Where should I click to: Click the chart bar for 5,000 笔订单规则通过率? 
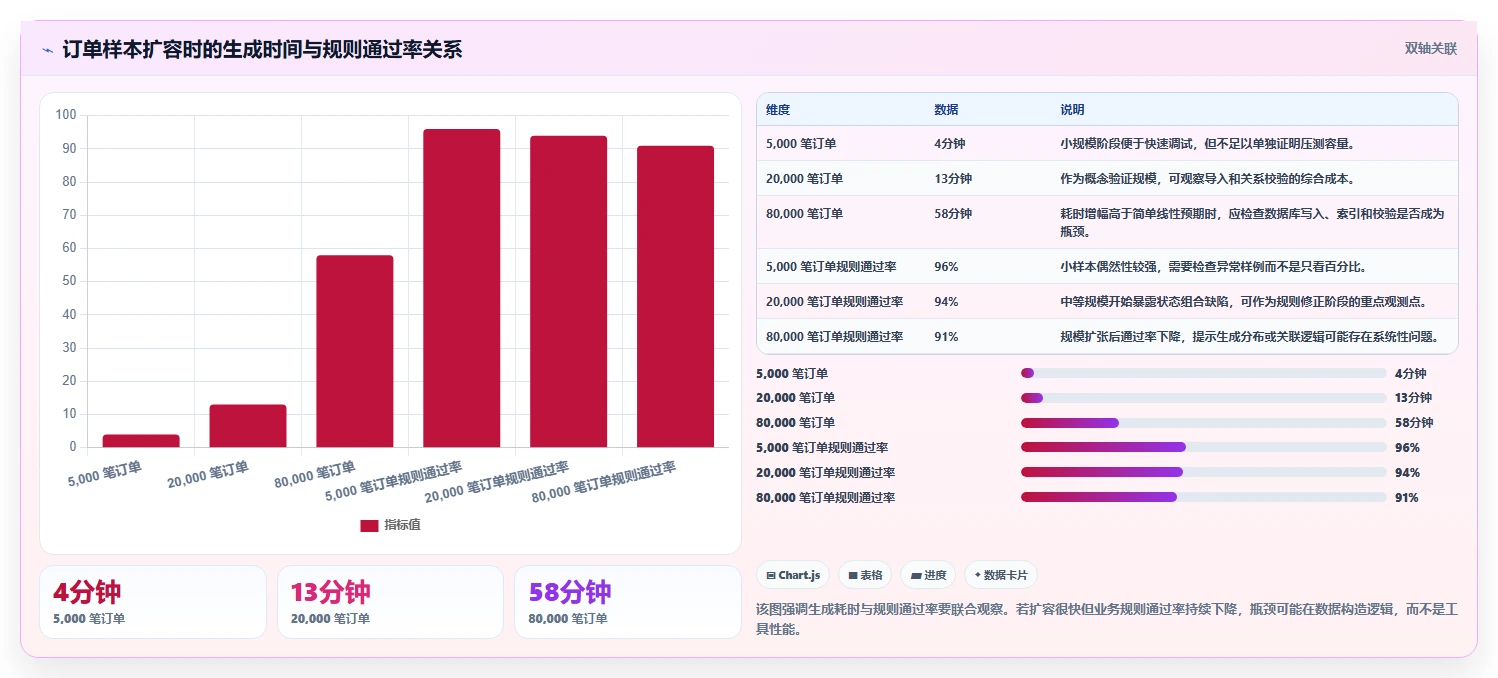(462, 288)
